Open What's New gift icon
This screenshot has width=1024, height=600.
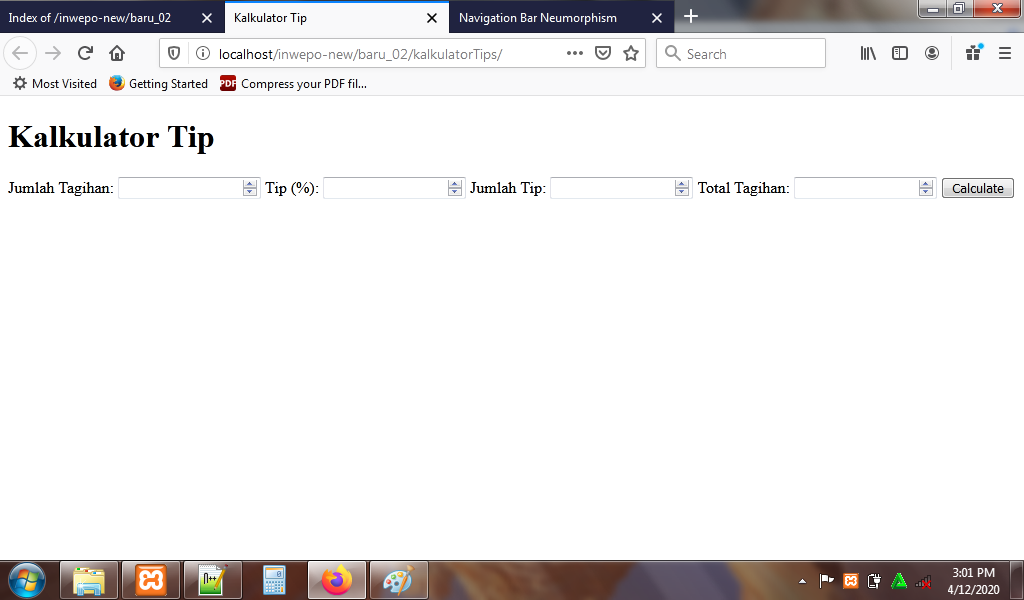(x=974, y=54)
